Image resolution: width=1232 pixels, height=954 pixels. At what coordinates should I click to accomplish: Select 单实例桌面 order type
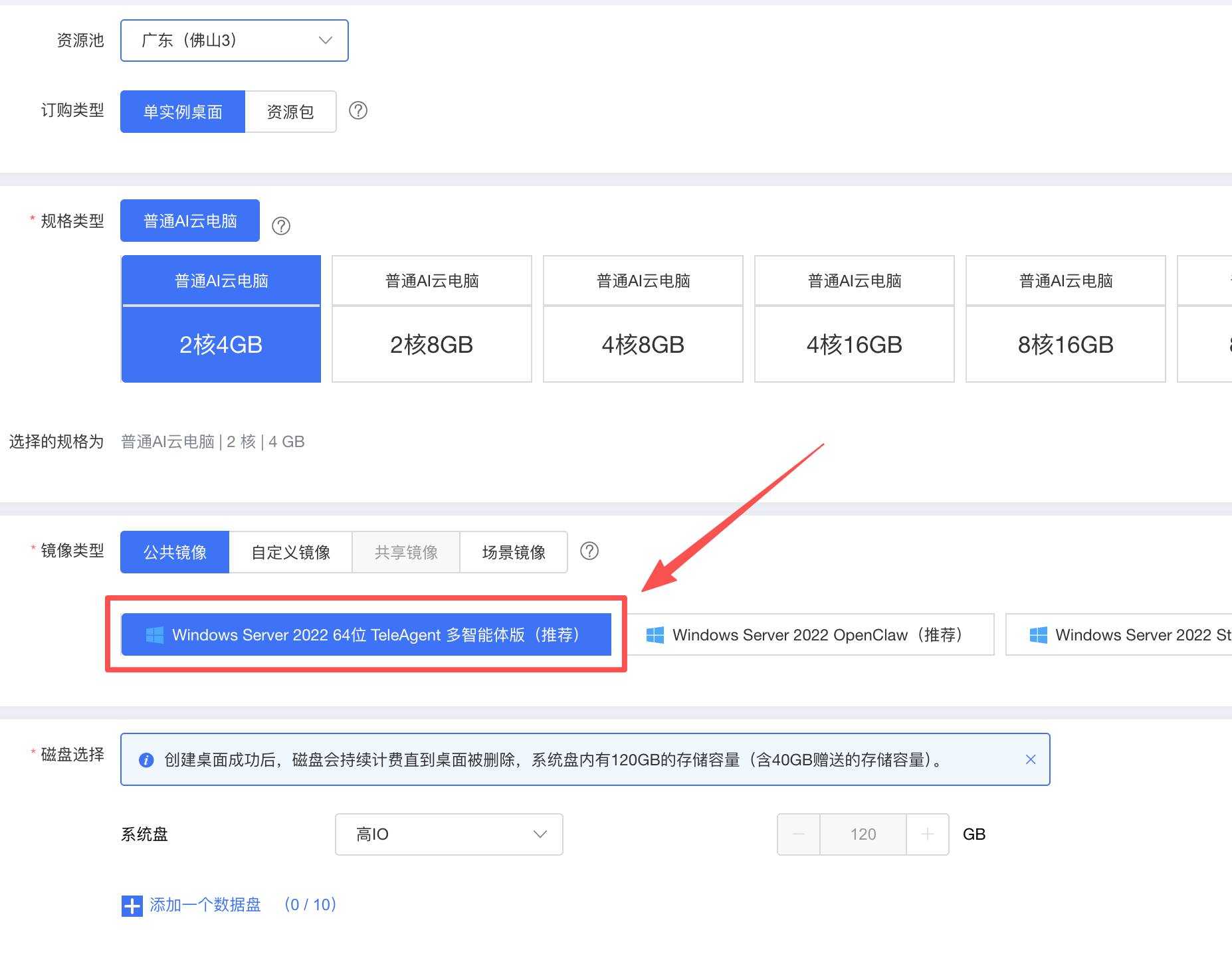click(183, 112)
